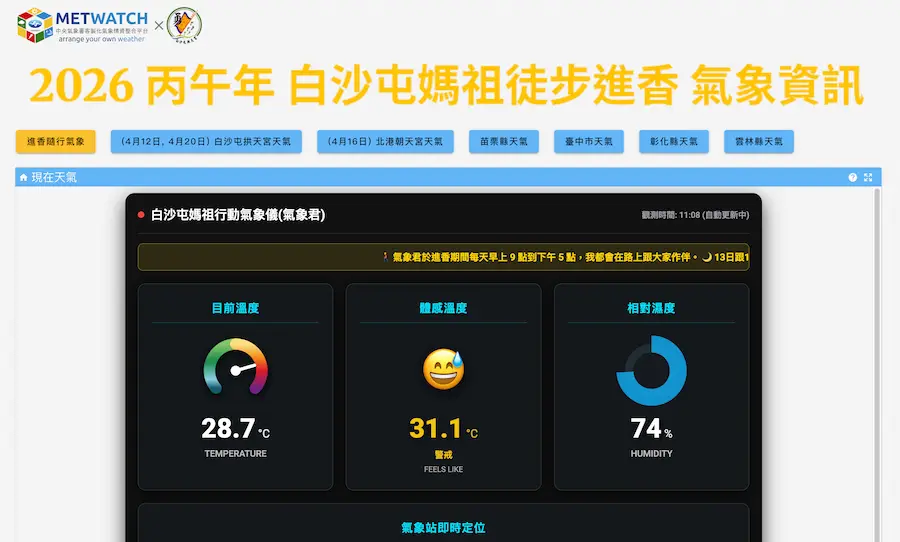Open the help question mark icon
900x542 pixels.
(853, 178)
